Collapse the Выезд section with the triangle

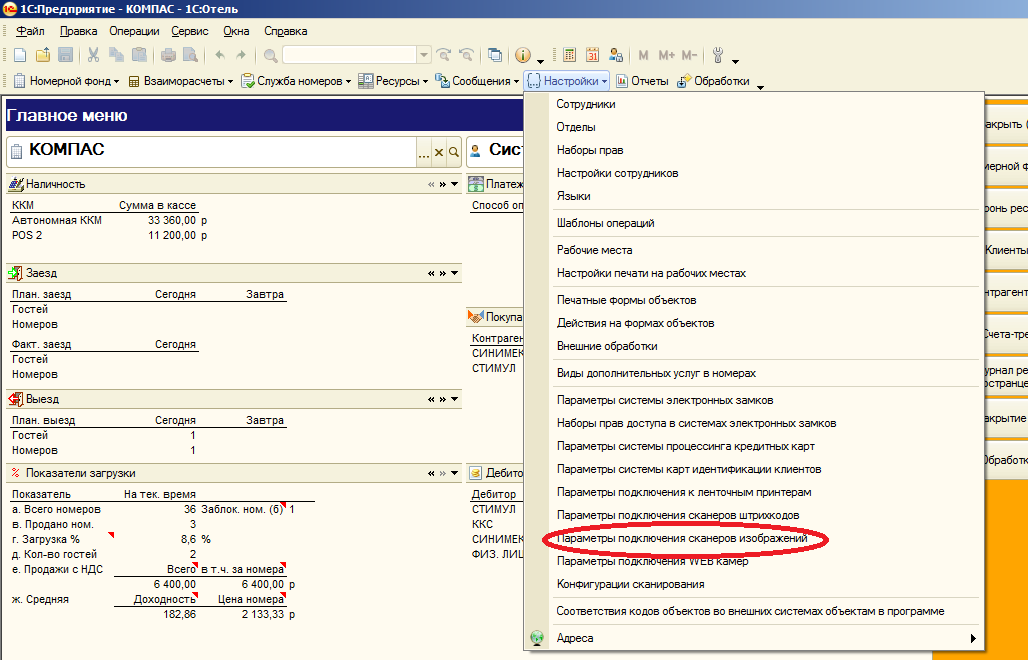[454, 399]
